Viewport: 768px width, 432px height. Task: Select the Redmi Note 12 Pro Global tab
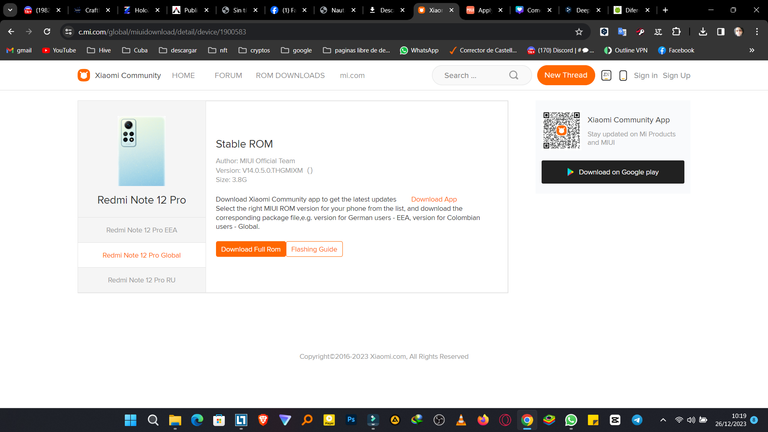(142, 255)
